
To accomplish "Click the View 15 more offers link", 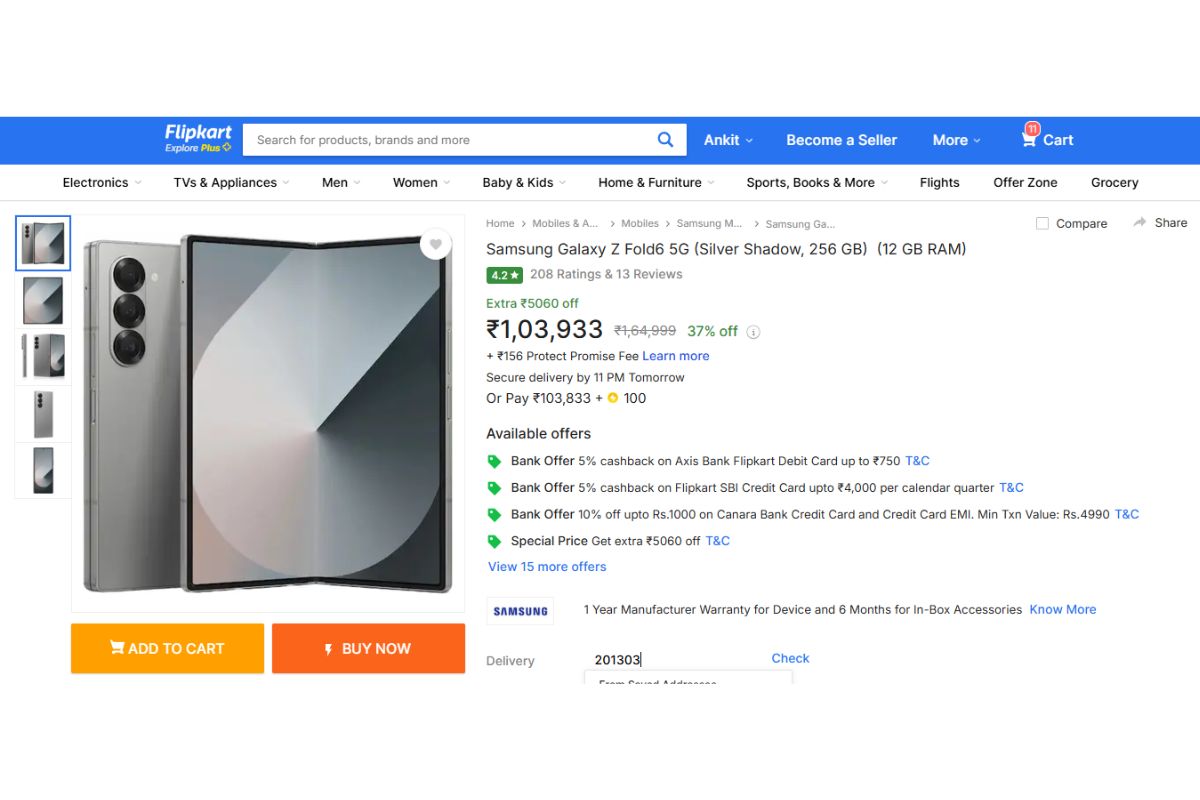I will pos(547,566).
